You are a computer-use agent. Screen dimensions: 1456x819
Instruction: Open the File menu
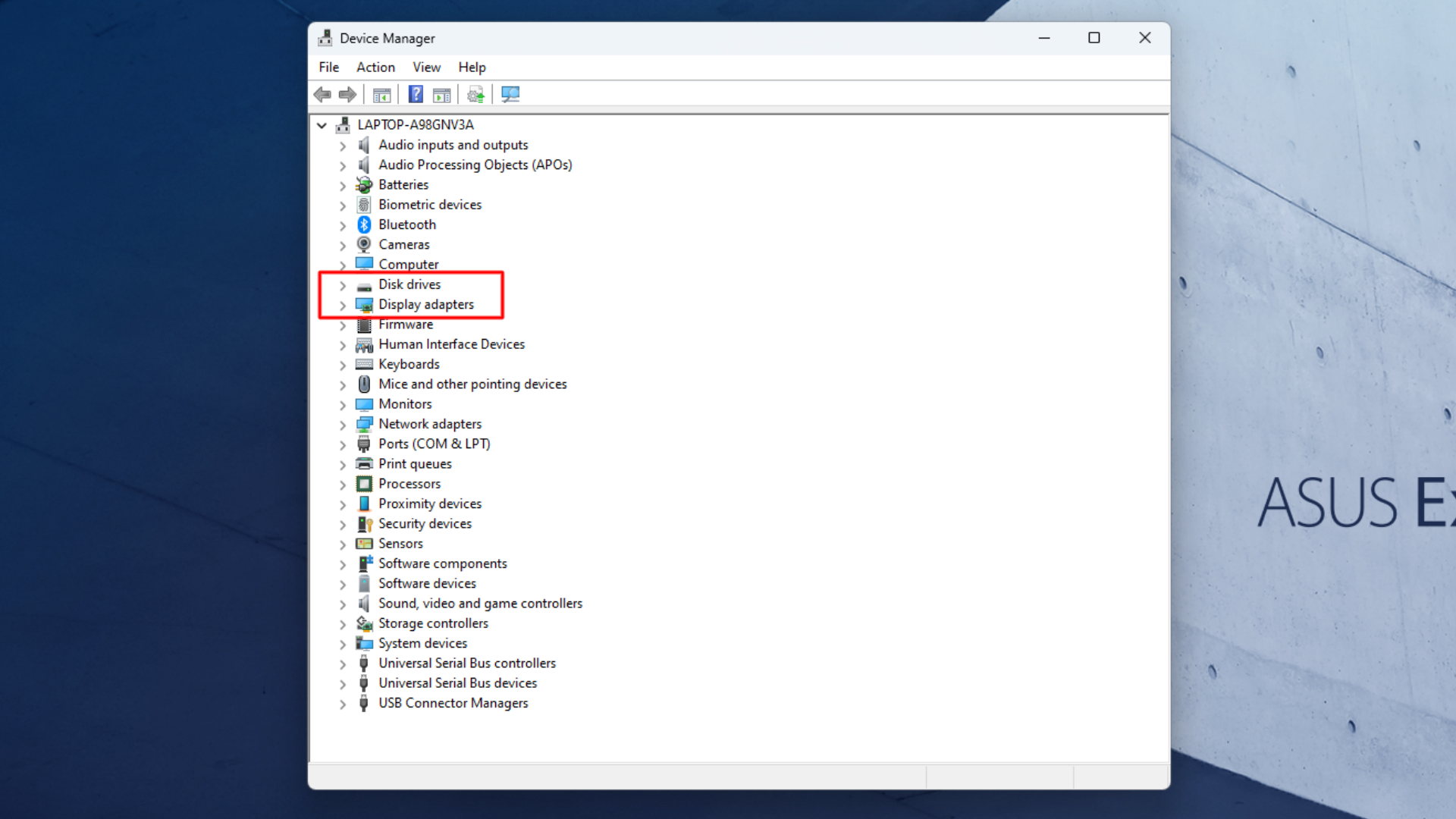click(329, 67)
